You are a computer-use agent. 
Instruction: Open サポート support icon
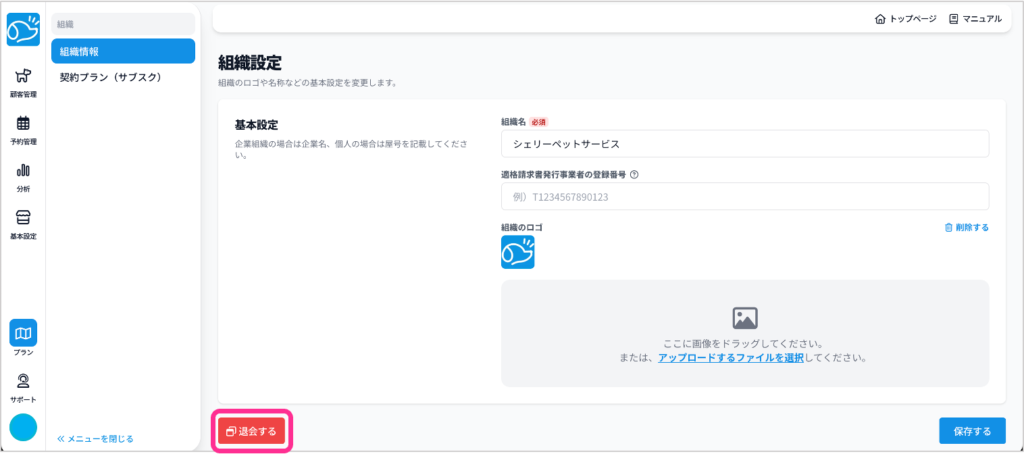click(23, 385)
